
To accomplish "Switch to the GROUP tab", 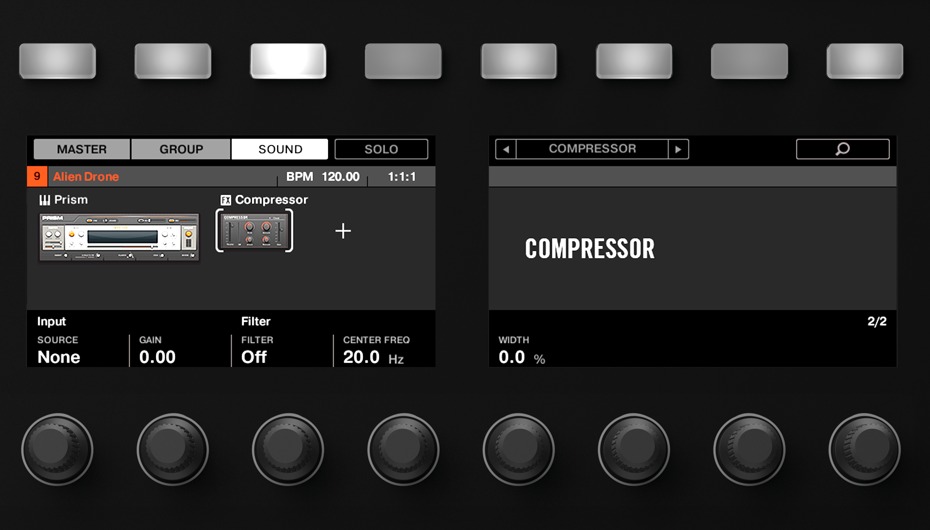I will click(x=181, y=149).
